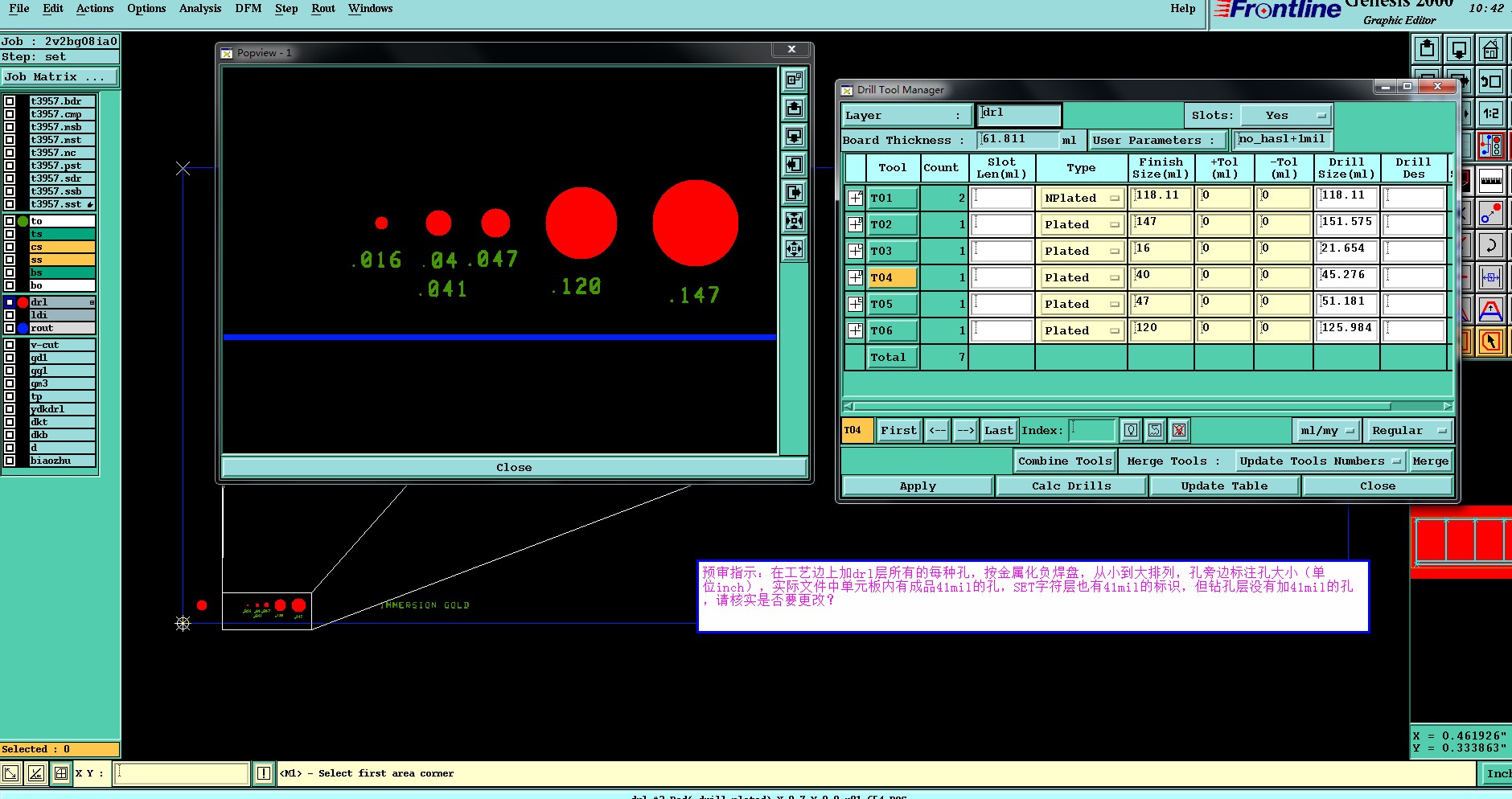
Task: Open Type dropdown for tool T01
Action: pyautogui.click(x=1082, y=198)
